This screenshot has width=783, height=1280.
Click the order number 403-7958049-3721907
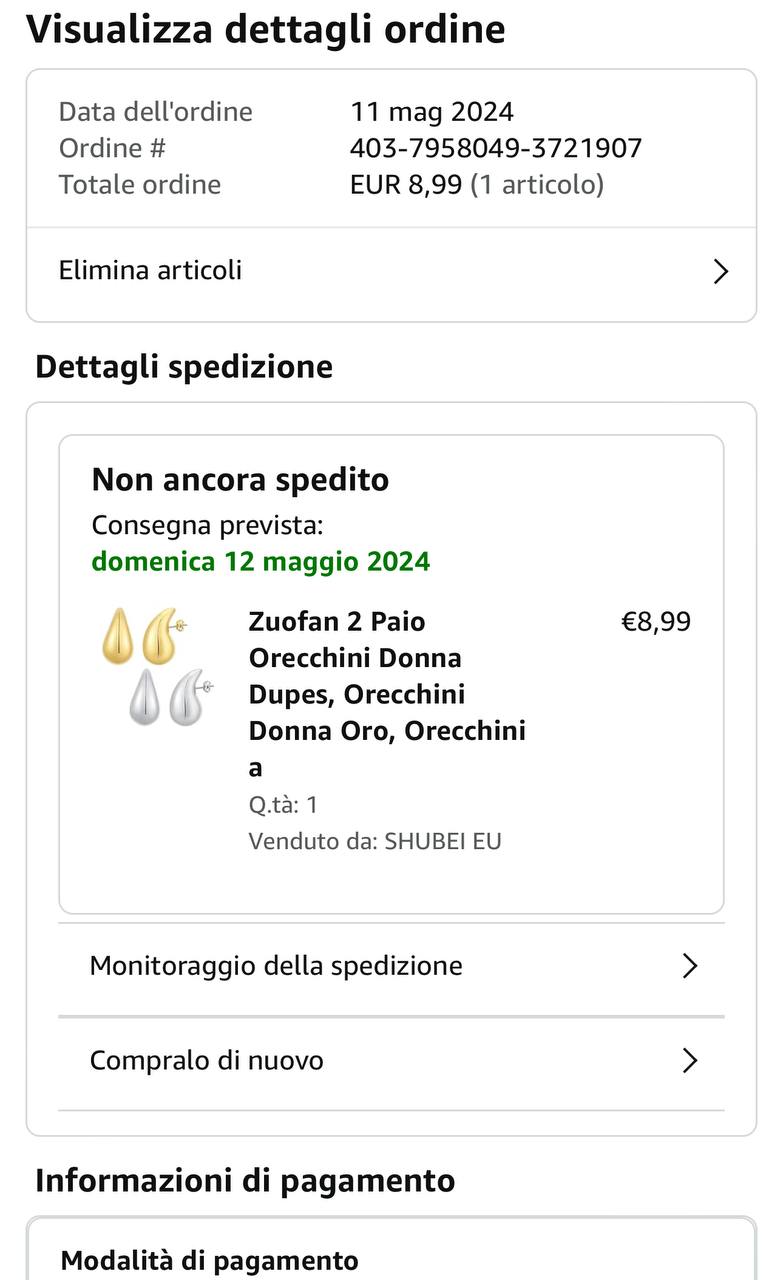[x=495, y=148]
